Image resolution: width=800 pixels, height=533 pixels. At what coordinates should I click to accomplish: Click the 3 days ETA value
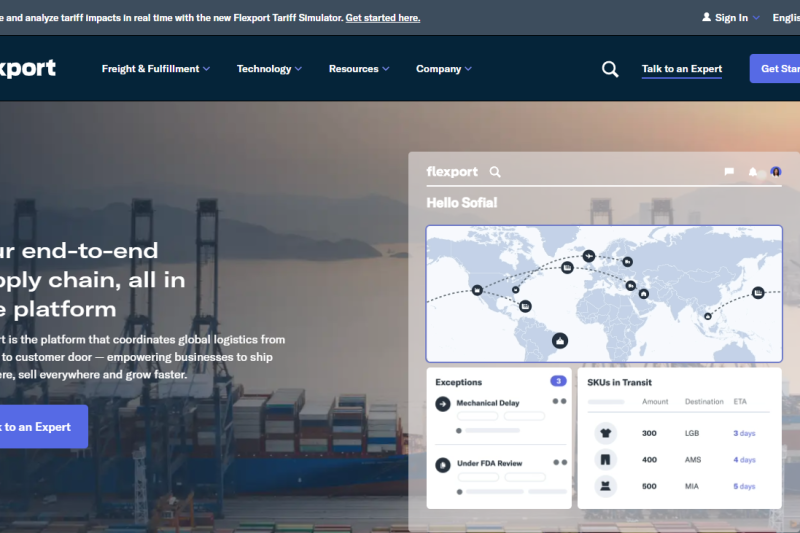pos(744,433)
